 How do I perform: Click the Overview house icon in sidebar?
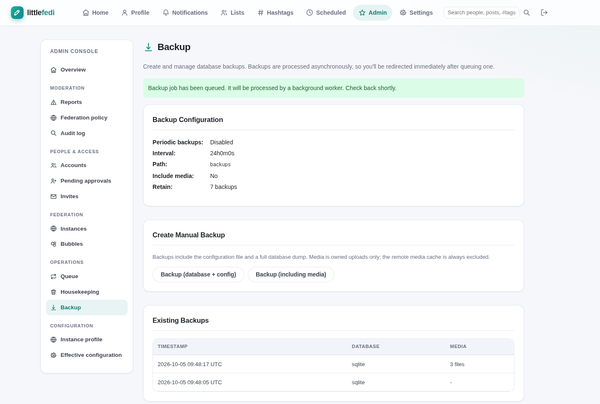[x=54, y=70]
